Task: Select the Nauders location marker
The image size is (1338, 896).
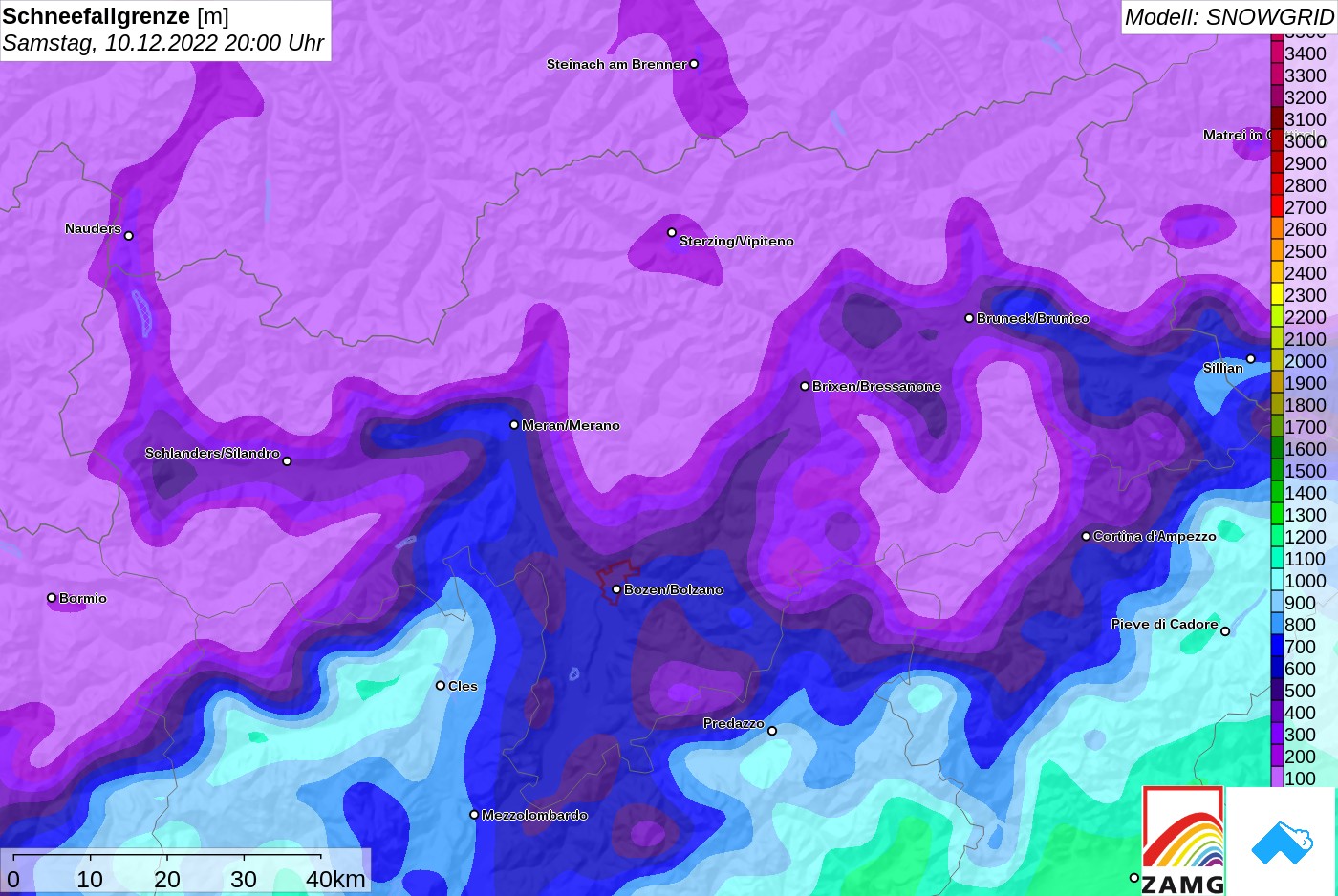Action: click(129, 236)
